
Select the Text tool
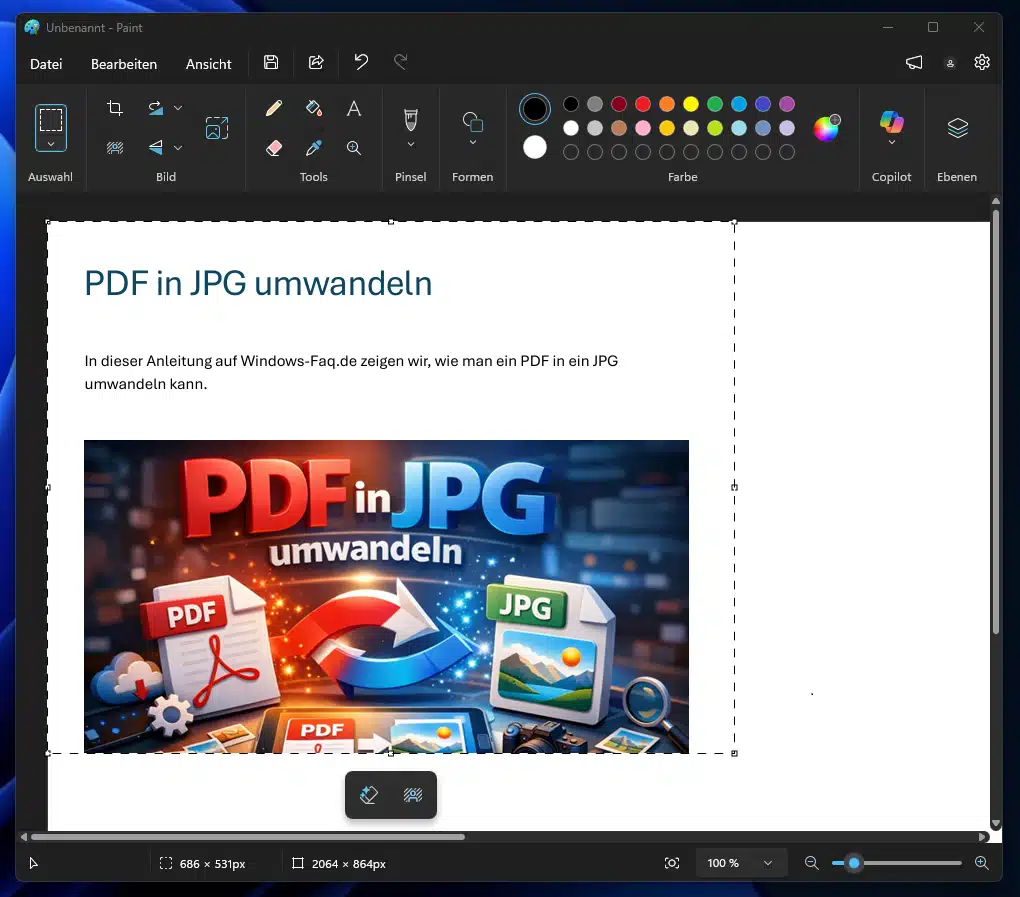[x=354, y=108]
